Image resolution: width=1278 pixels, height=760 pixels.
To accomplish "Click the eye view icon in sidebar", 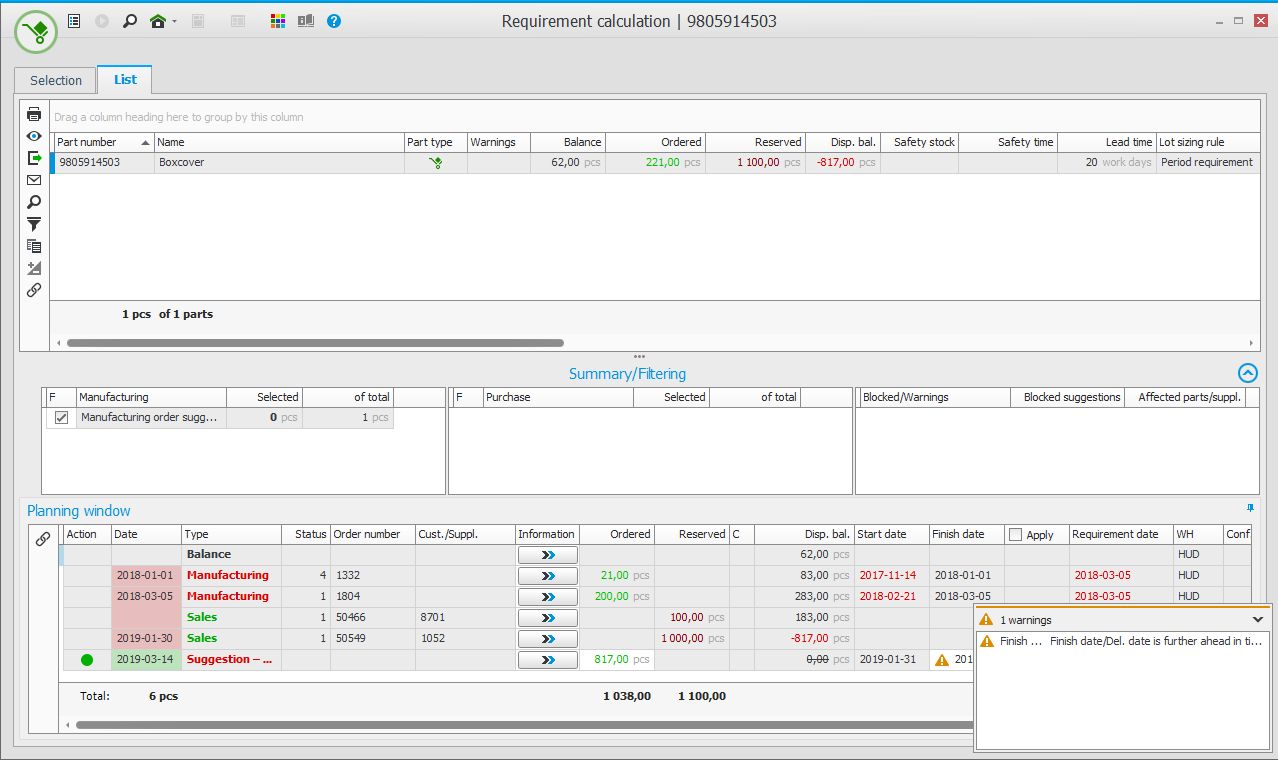I will [34, 136].
